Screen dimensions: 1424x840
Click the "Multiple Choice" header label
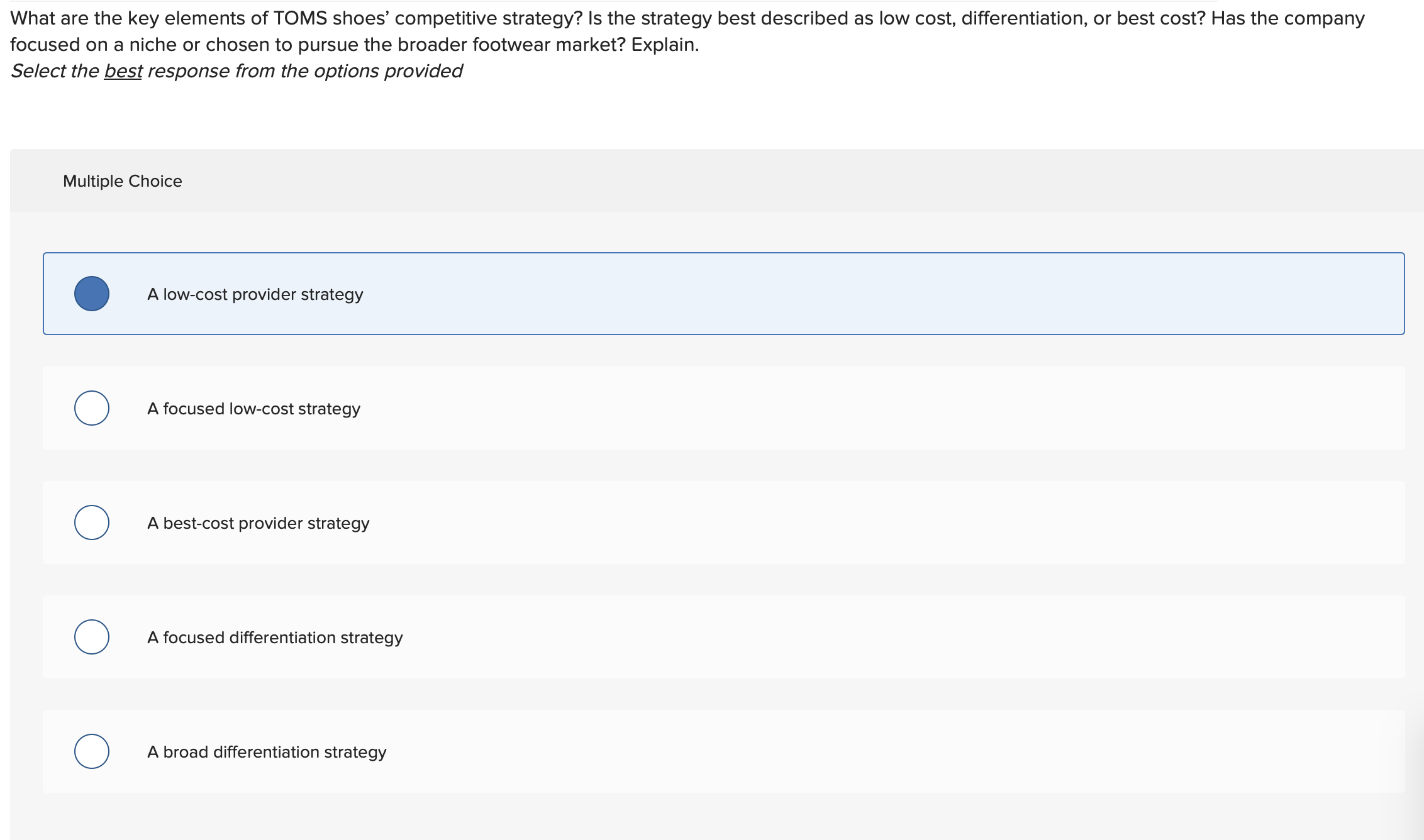pyautogui.click(x=123, y=180)
